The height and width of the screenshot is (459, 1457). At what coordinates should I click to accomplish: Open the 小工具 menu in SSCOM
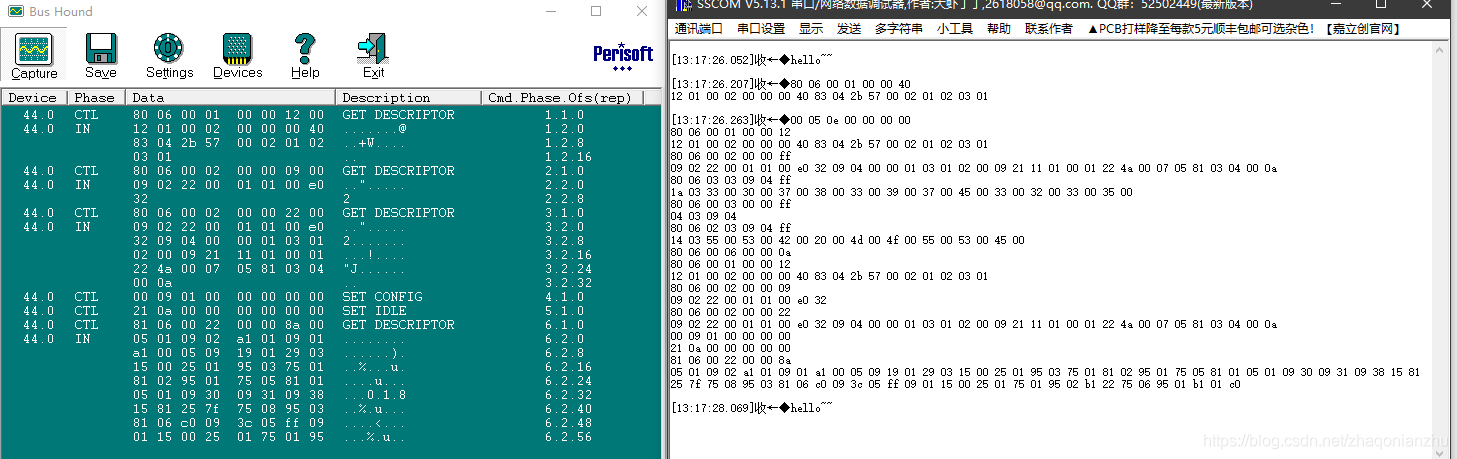[x=955, y=29]
